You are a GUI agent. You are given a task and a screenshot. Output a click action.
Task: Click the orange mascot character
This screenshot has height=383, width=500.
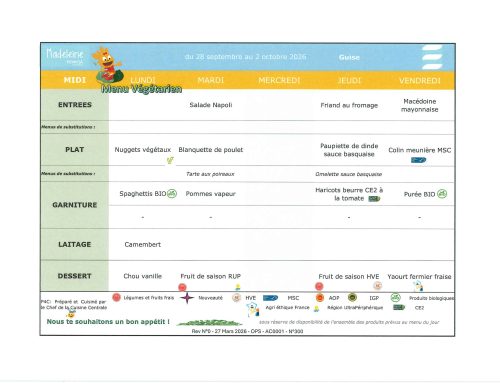coord(108,66)
